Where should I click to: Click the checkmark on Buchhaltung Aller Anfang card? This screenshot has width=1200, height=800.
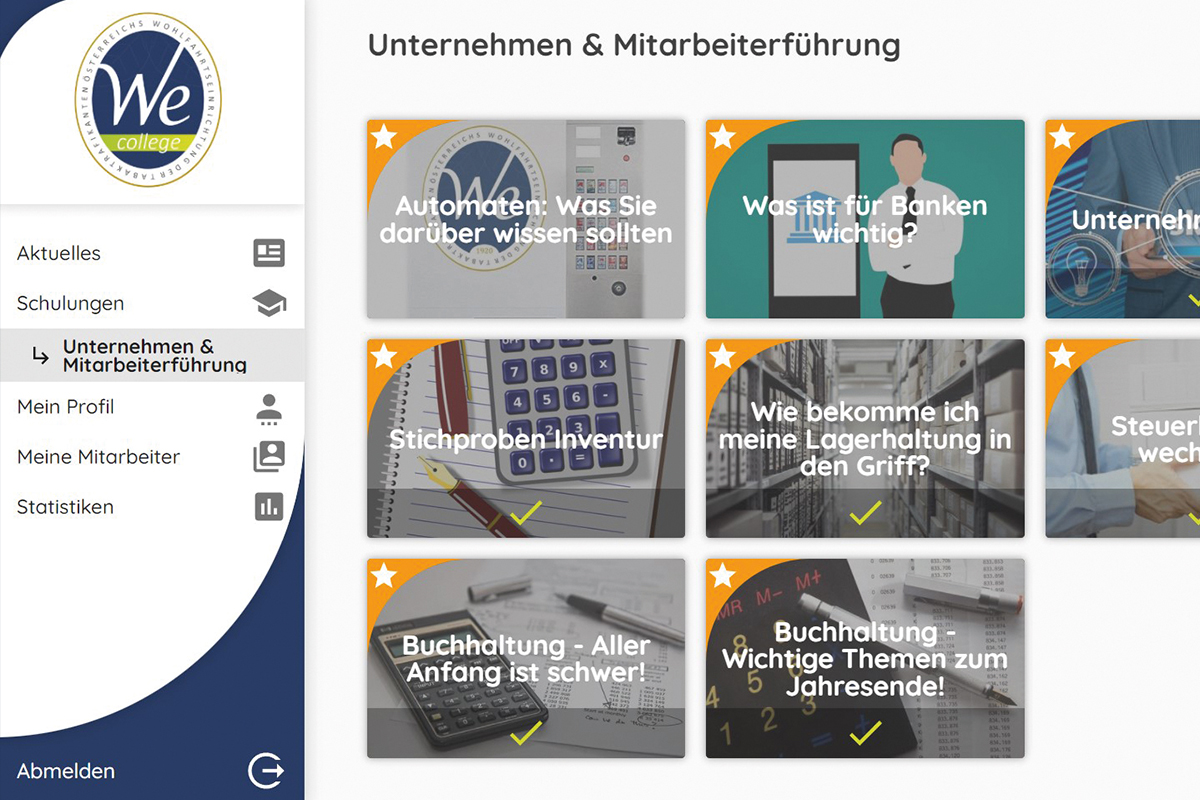[x=526, y=734]
